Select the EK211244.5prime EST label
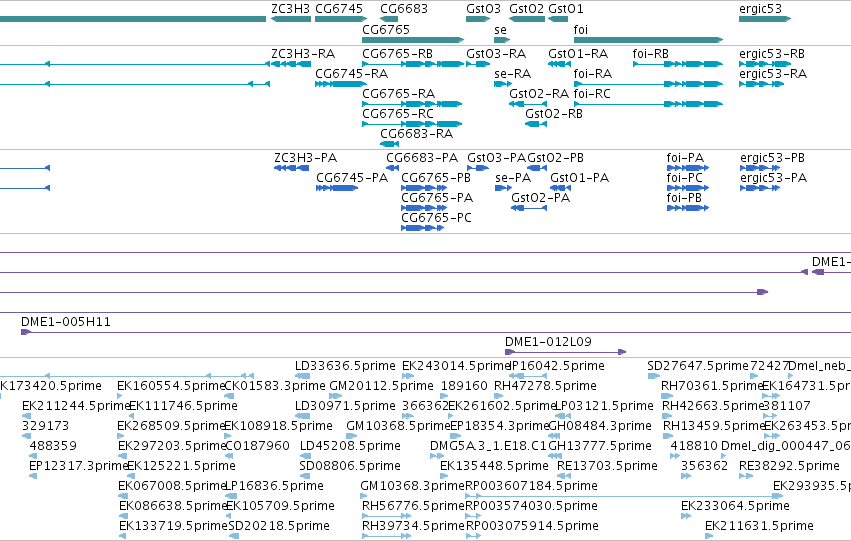 click(75, 406)
